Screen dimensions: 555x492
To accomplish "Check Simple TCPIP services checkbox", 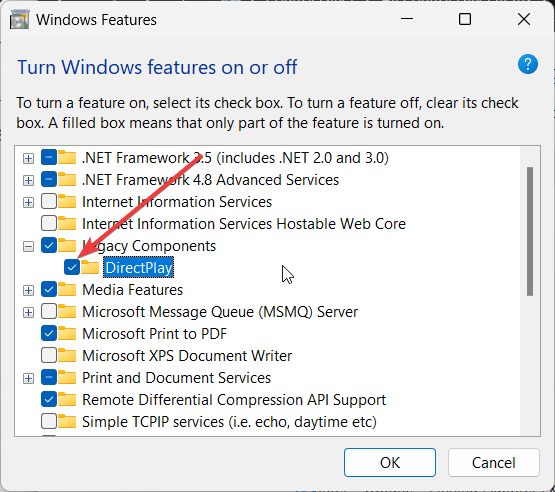I will tap(49, 422).
